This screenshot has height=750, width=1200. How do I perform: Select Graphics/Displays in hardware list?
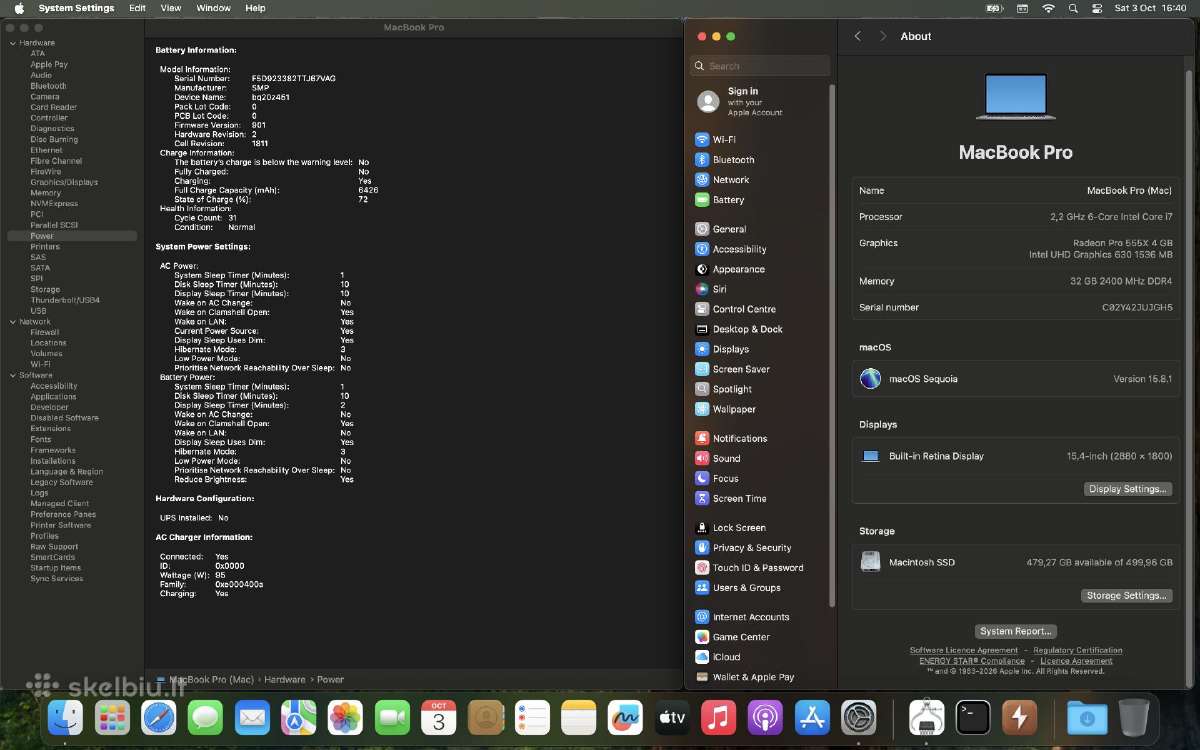(64, 182)
